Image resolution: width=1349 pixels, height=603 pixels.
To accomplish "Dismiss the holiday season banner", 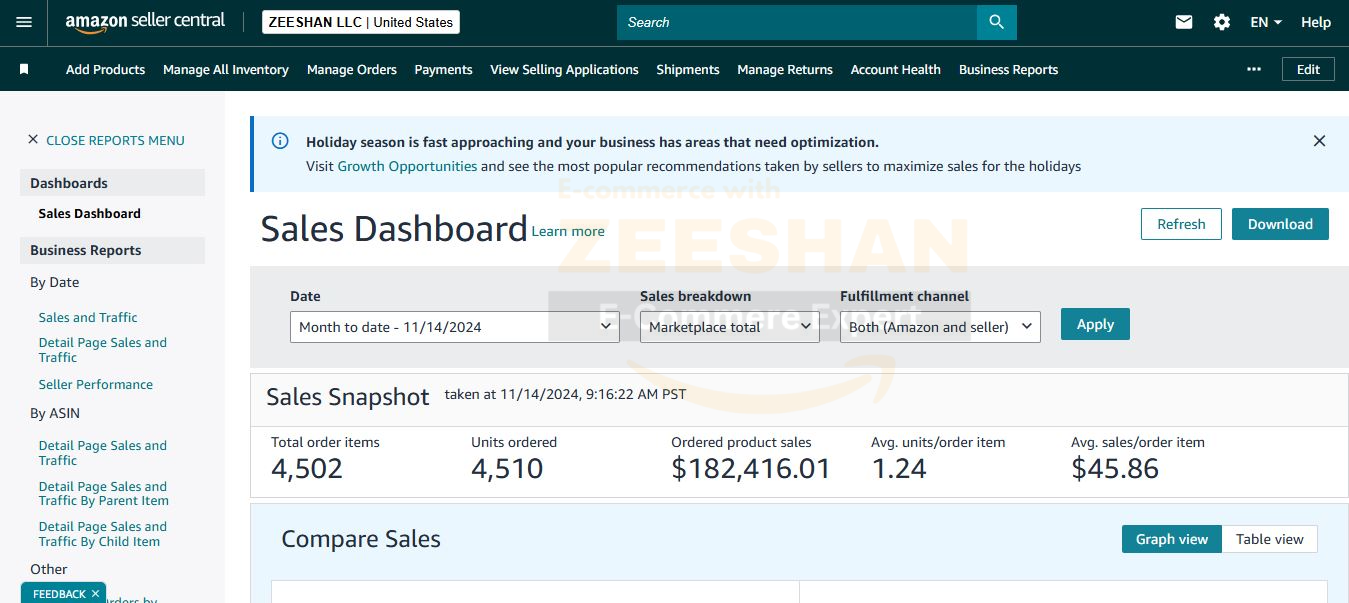I will point(1319,141).
